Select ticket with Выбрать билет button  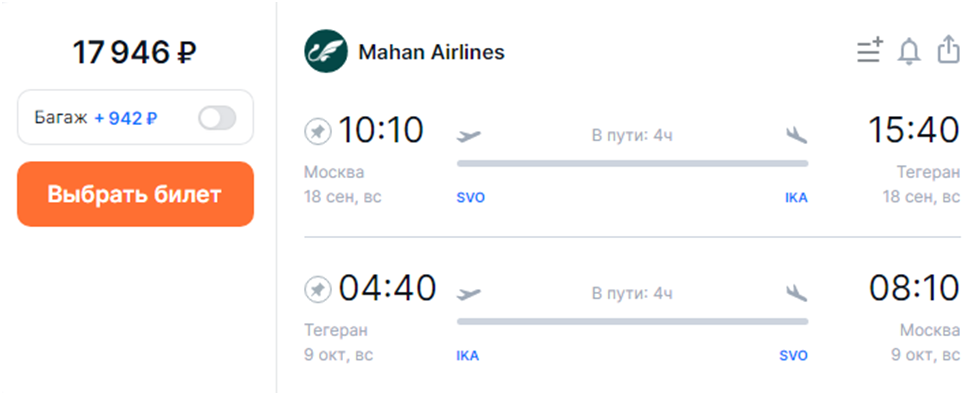point(135,194)
